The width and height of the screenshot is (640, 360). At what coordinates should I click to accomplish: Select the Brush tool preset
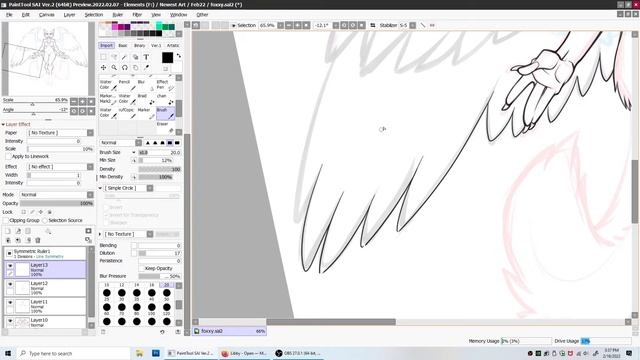pyautogui.click(x=165, y=113)
